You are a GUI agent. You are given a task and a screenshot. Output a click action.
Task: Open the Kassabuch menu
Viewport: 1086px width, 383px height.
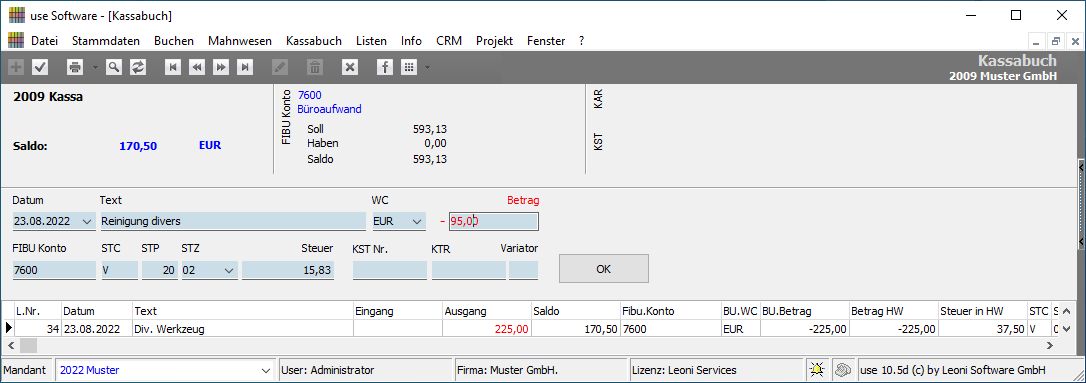click(x=314, y=41)
